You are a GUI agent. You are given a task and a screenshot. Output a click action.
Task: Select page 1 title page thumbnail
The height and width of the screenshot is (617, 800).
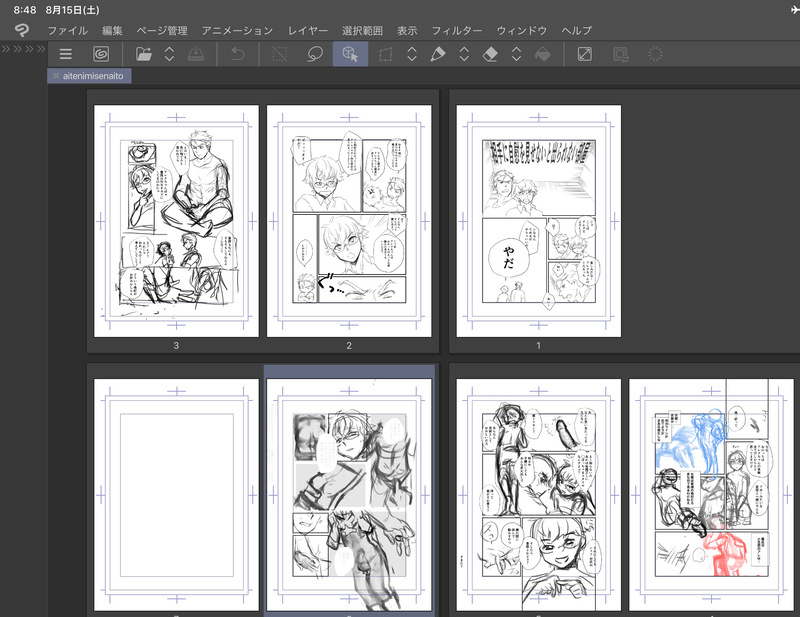coord(539,220)
